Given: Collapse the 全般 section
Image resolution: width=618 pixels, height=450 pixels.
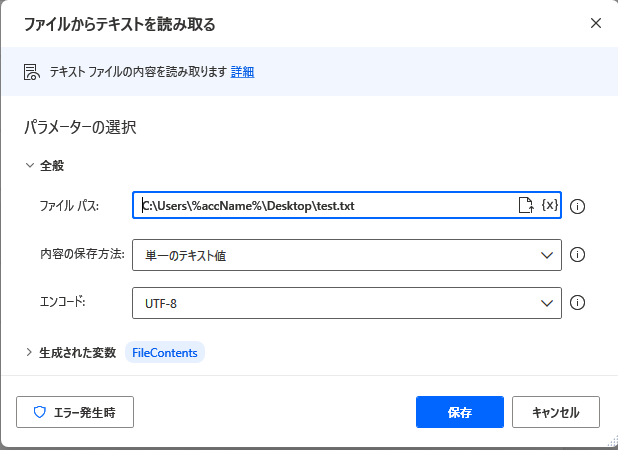Looking at the screenshot, I should [30, 165].
